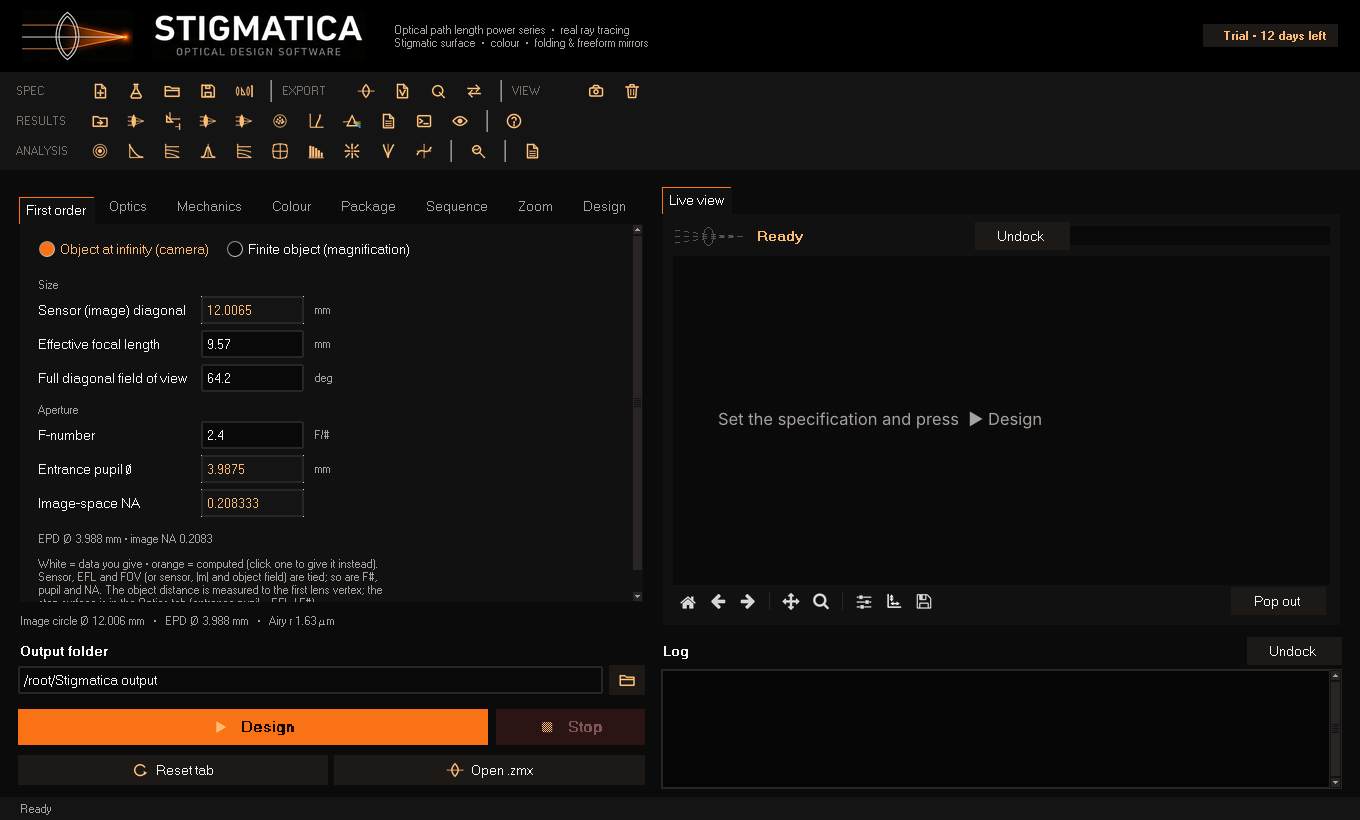The height and width of the screenshot is (820, 1360).
Task: Click the concentric circles icon in ANALYSIS
Action: pyautogui.click(x=100, y=151)
